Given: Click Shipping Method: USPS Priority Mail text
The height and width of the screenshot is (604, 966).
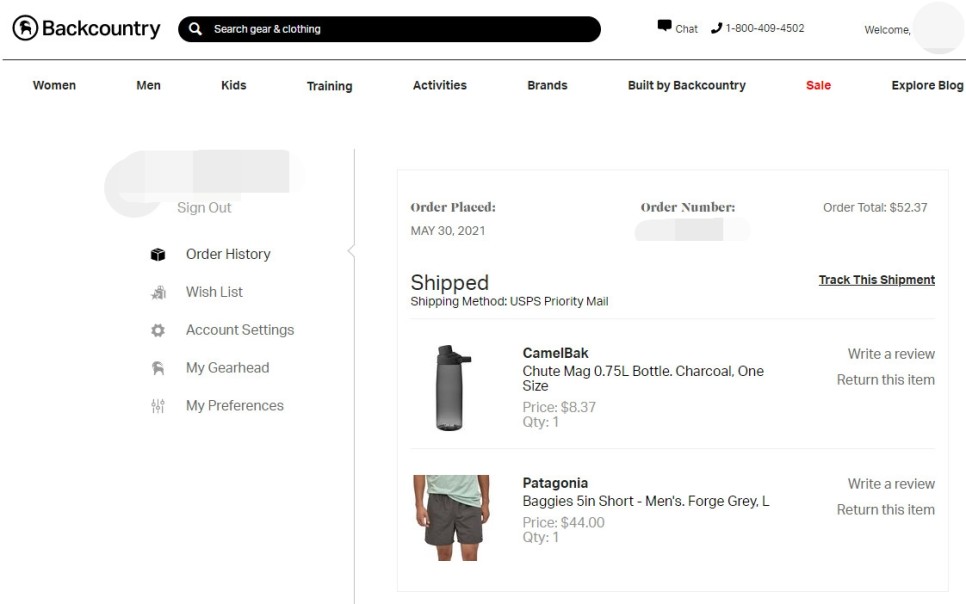Looking at the screenshot, I should [509, 301].
